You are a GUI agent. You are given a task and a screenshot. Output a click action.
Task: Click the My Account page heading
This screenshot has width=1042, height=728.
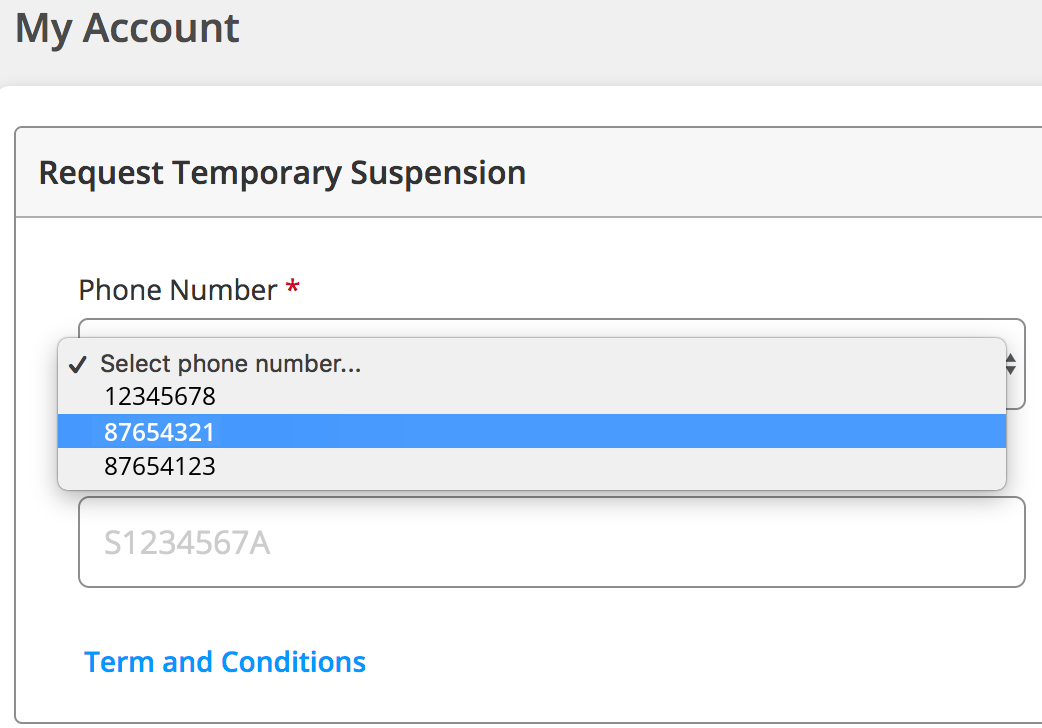click(127, 28)
